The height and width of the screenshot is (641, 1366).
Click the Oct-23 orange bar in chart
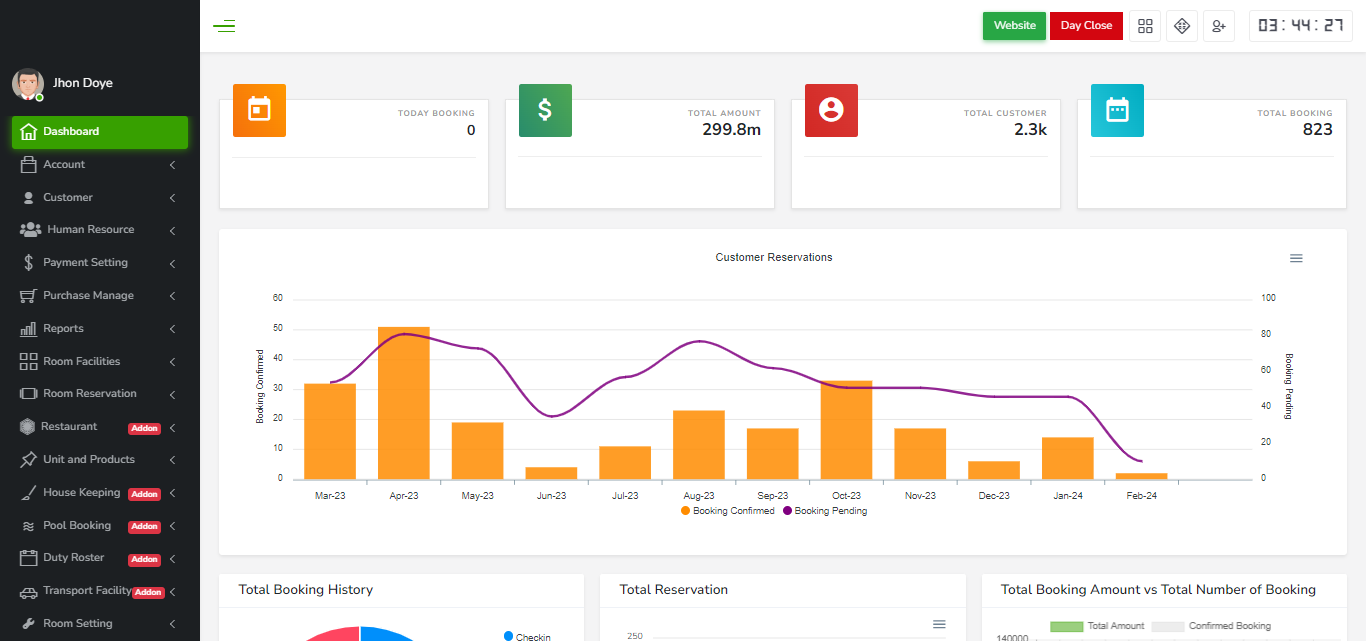[846, 430]
